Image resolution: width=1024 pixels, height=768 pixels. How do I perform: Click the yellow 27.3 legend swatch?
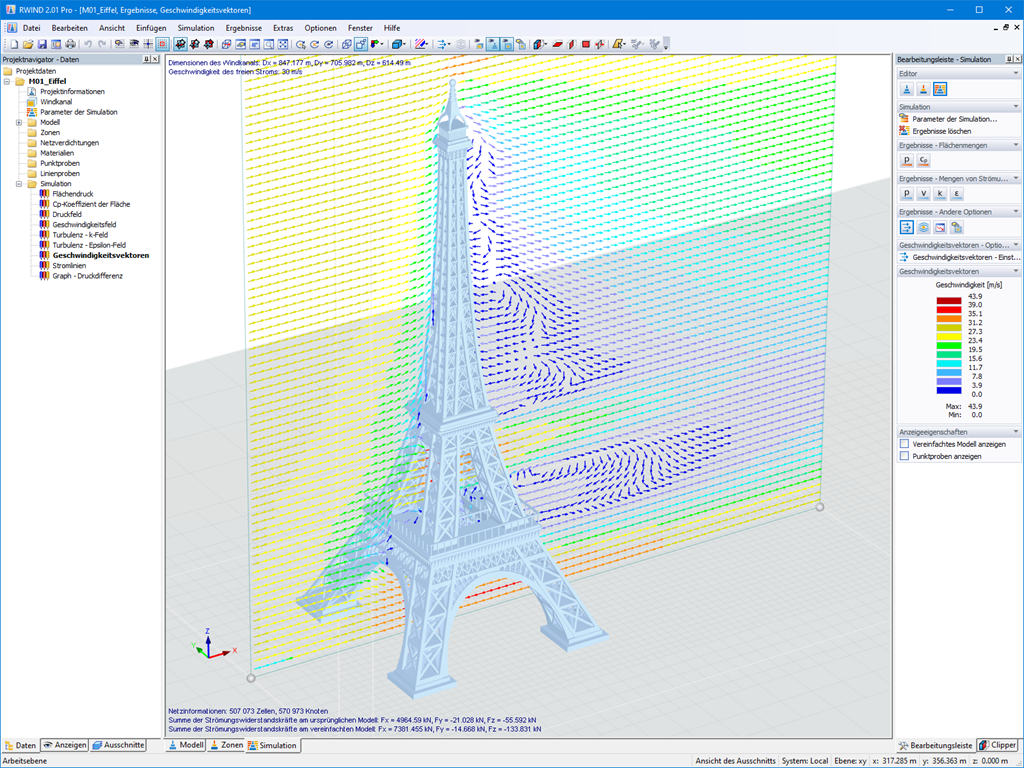pos(949,336)
